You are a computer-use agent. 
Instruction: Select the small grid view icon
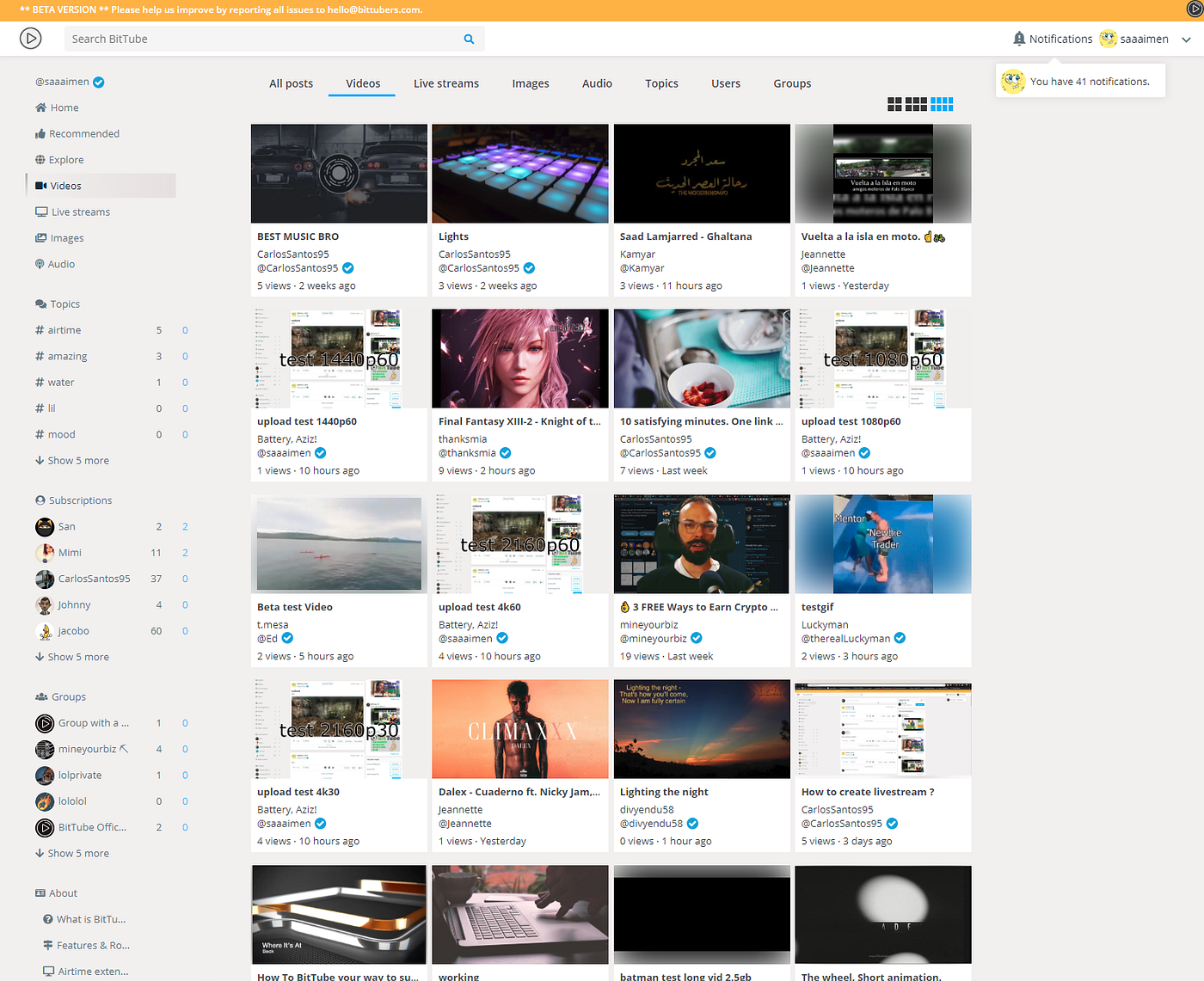(942, 104)
